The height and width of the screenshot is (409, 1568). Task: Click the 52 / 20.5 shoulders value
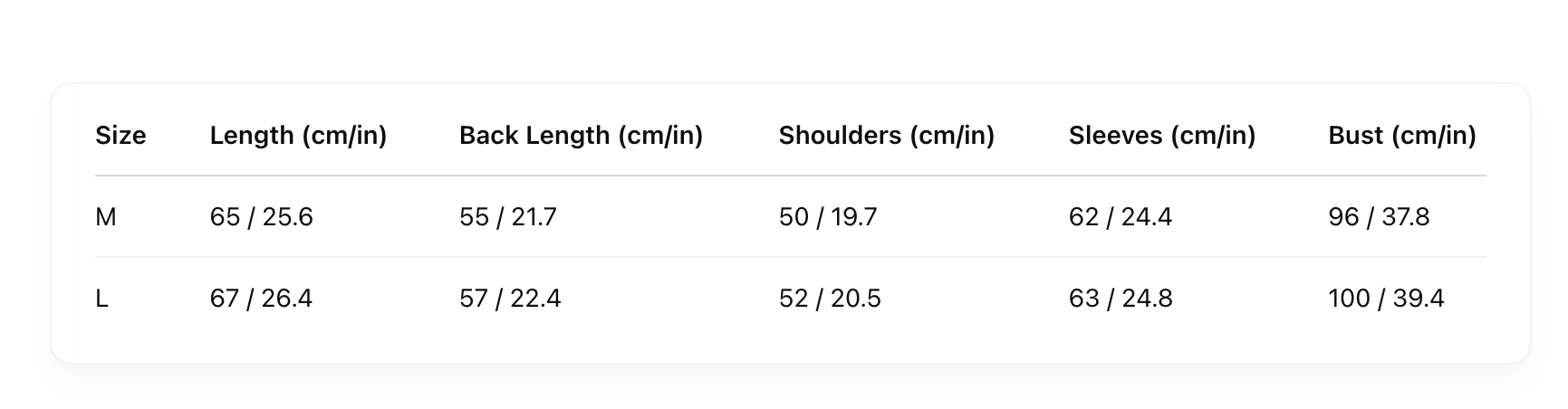pos(830,299)
